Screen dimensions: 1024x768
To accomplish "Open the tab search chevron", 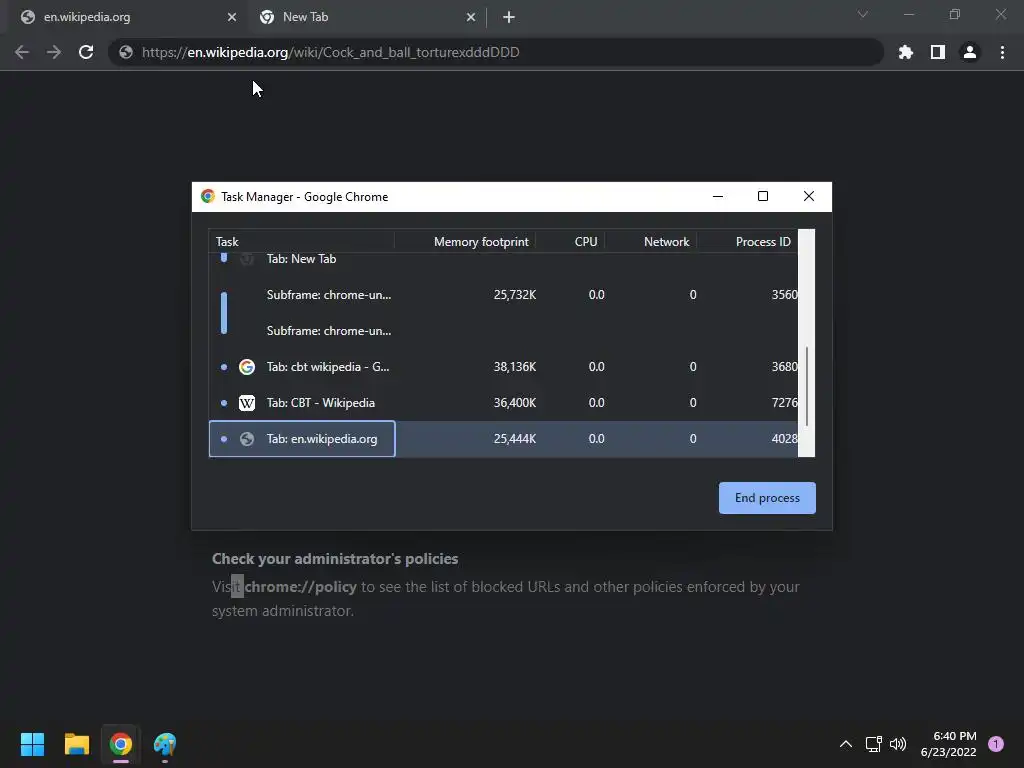I will coord(863,14).
